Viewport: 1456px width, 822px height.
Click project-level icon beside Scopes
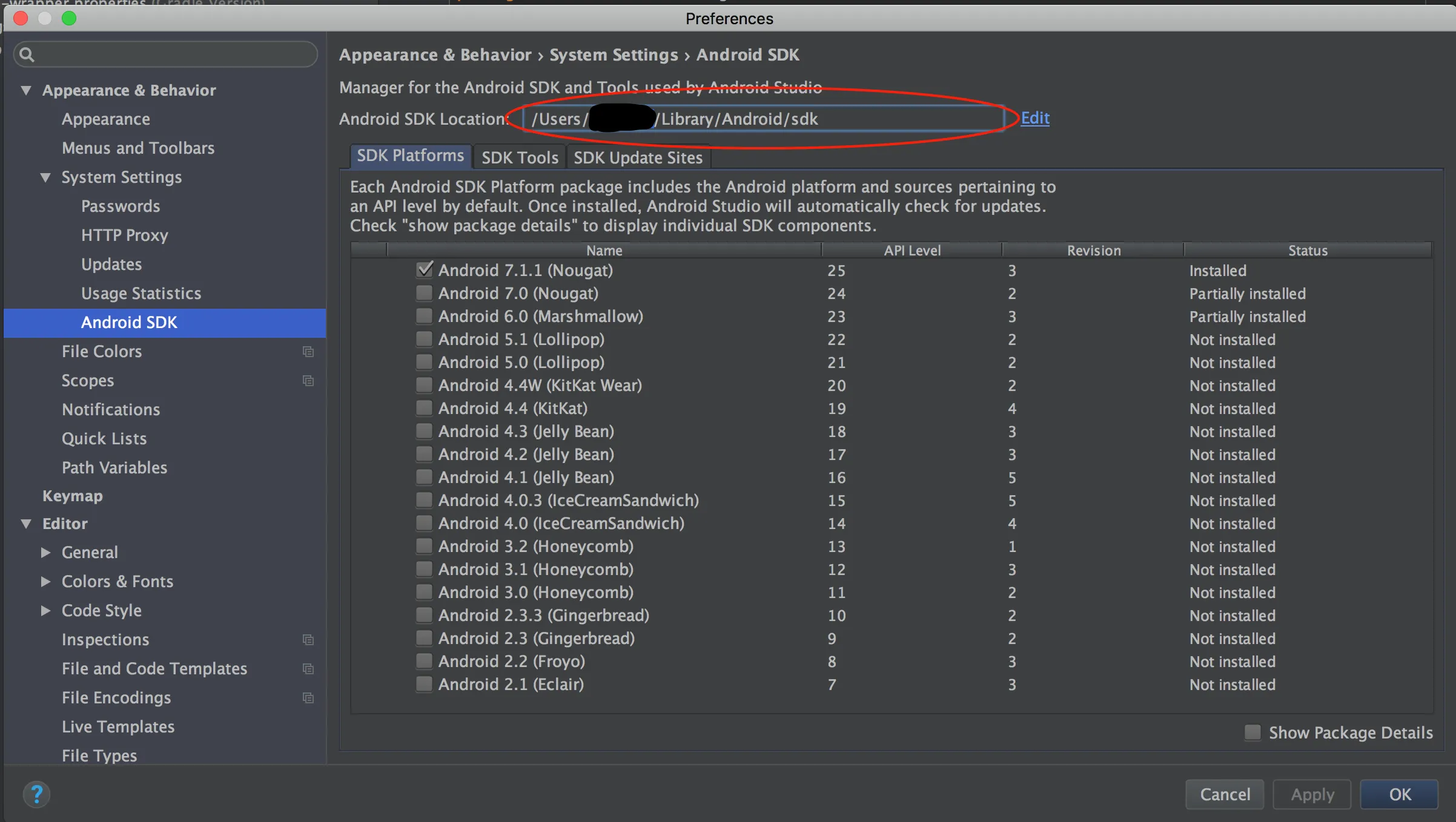click(x=308, y=381)
